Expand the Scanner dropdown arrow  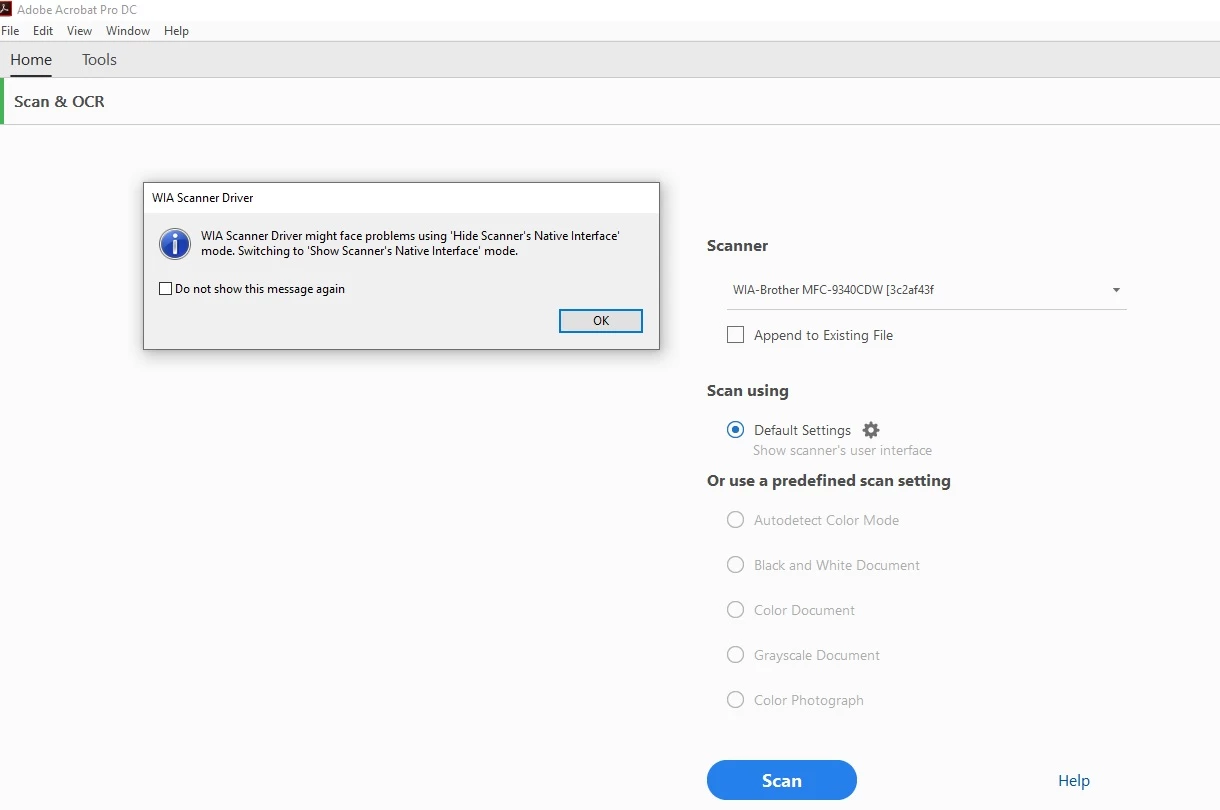tap(1116, 291)
